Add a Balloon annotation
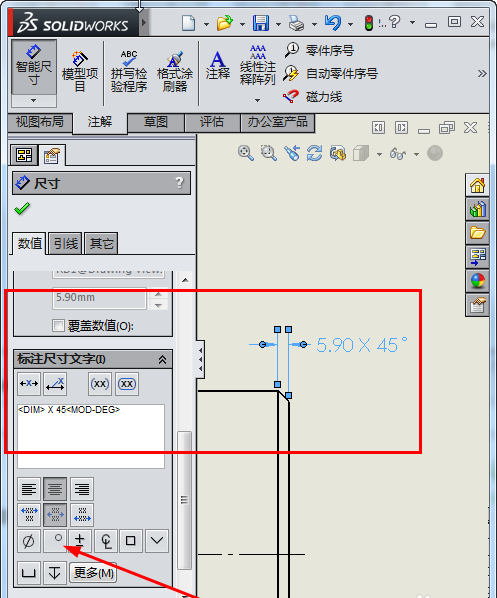 click(319, 50)
